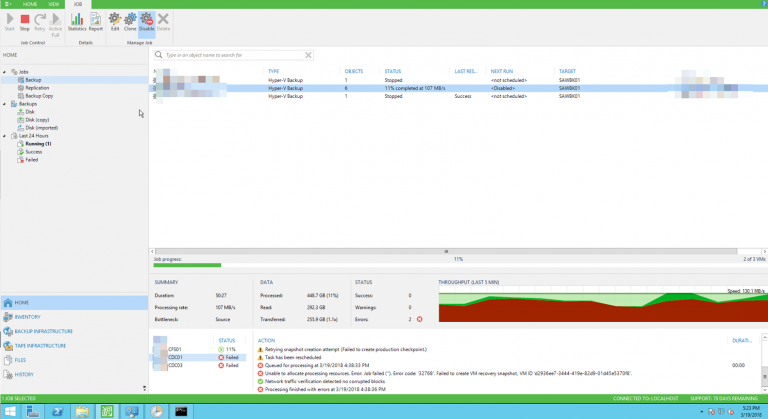Open job Statistics
The image size is (768, 419).
click(77, 23)
